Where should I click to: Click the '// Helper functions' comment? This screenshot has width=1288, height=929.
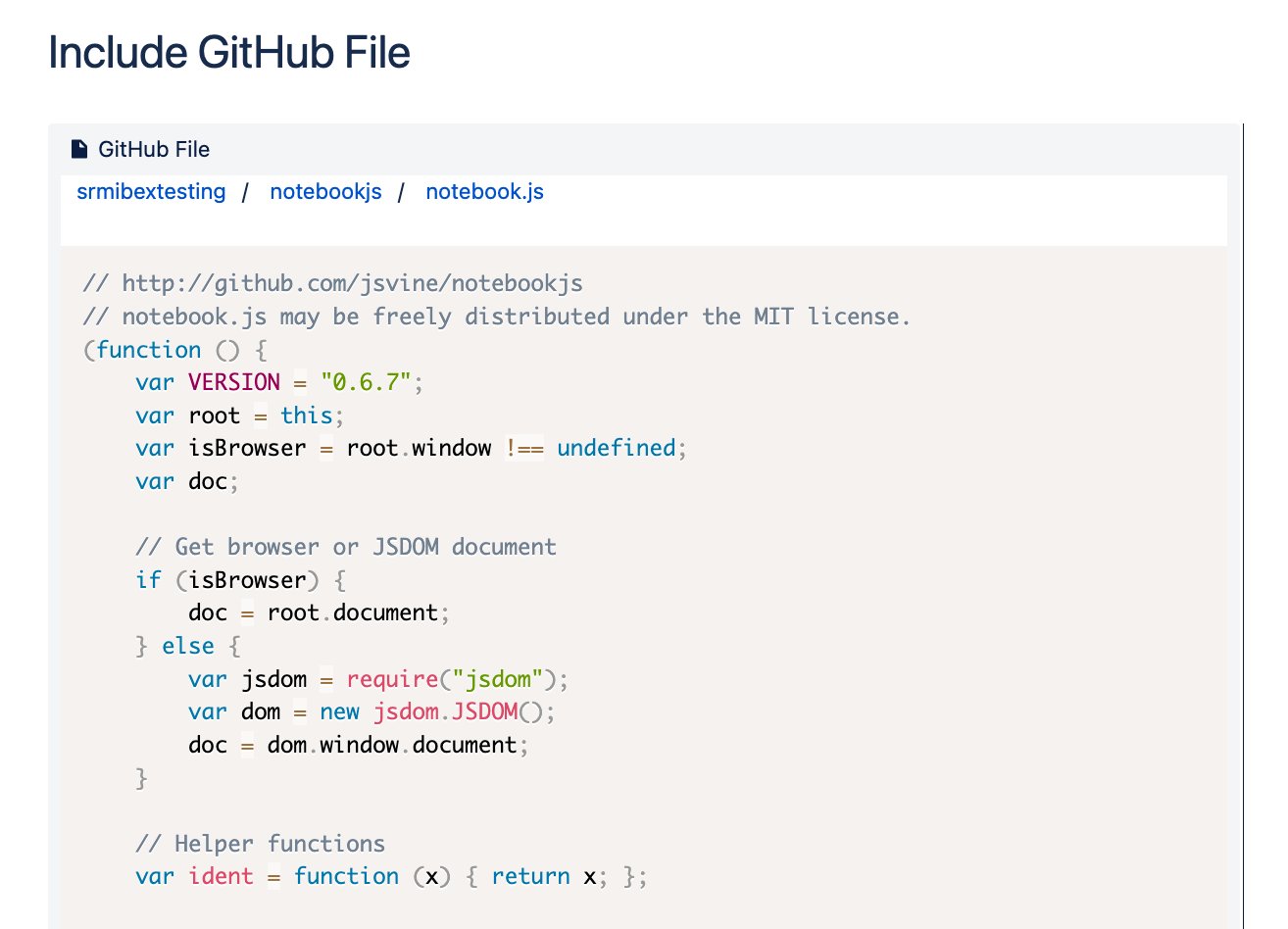[x=261, y=844]
